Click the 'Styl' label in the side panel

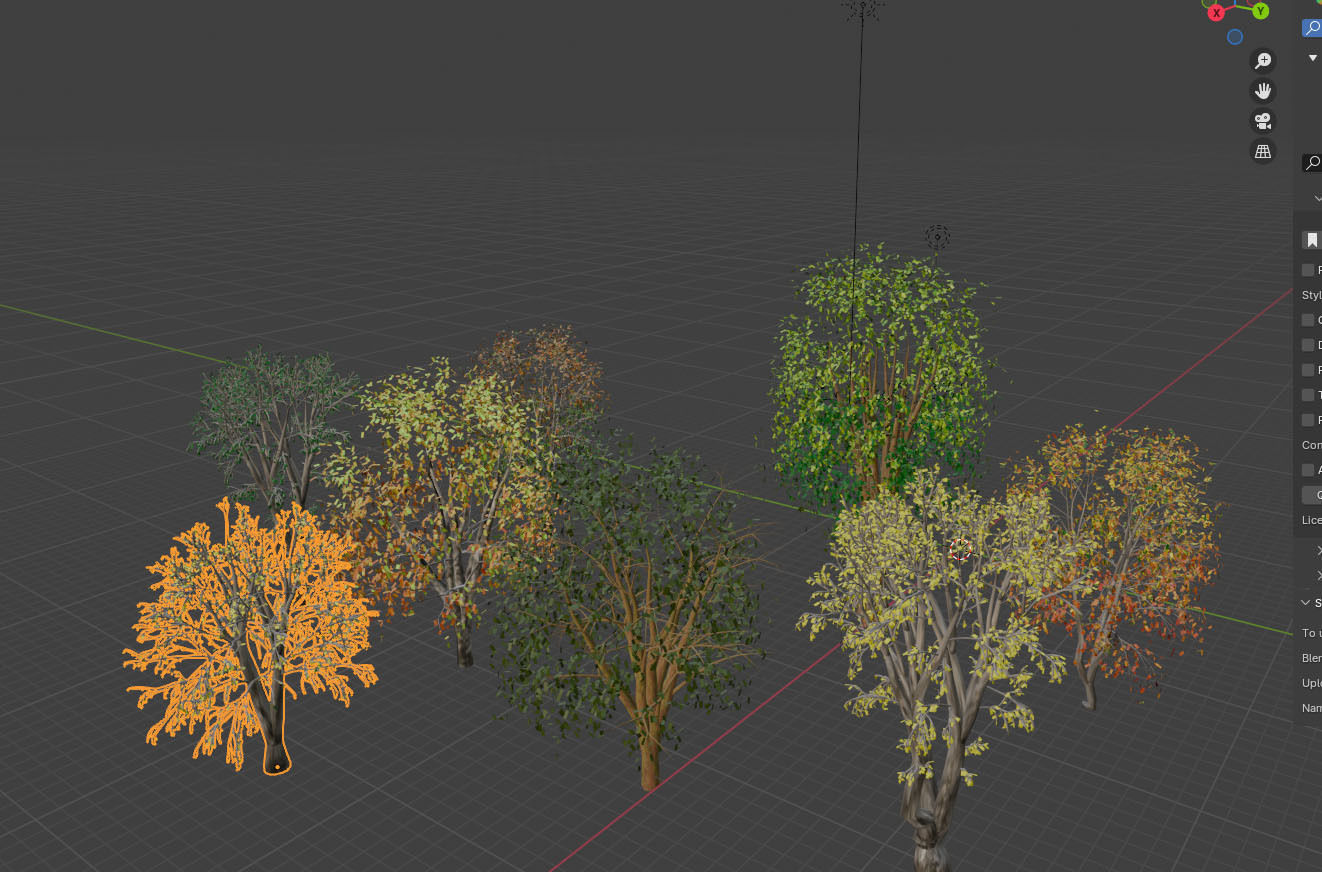click(x=1311, y=295)
